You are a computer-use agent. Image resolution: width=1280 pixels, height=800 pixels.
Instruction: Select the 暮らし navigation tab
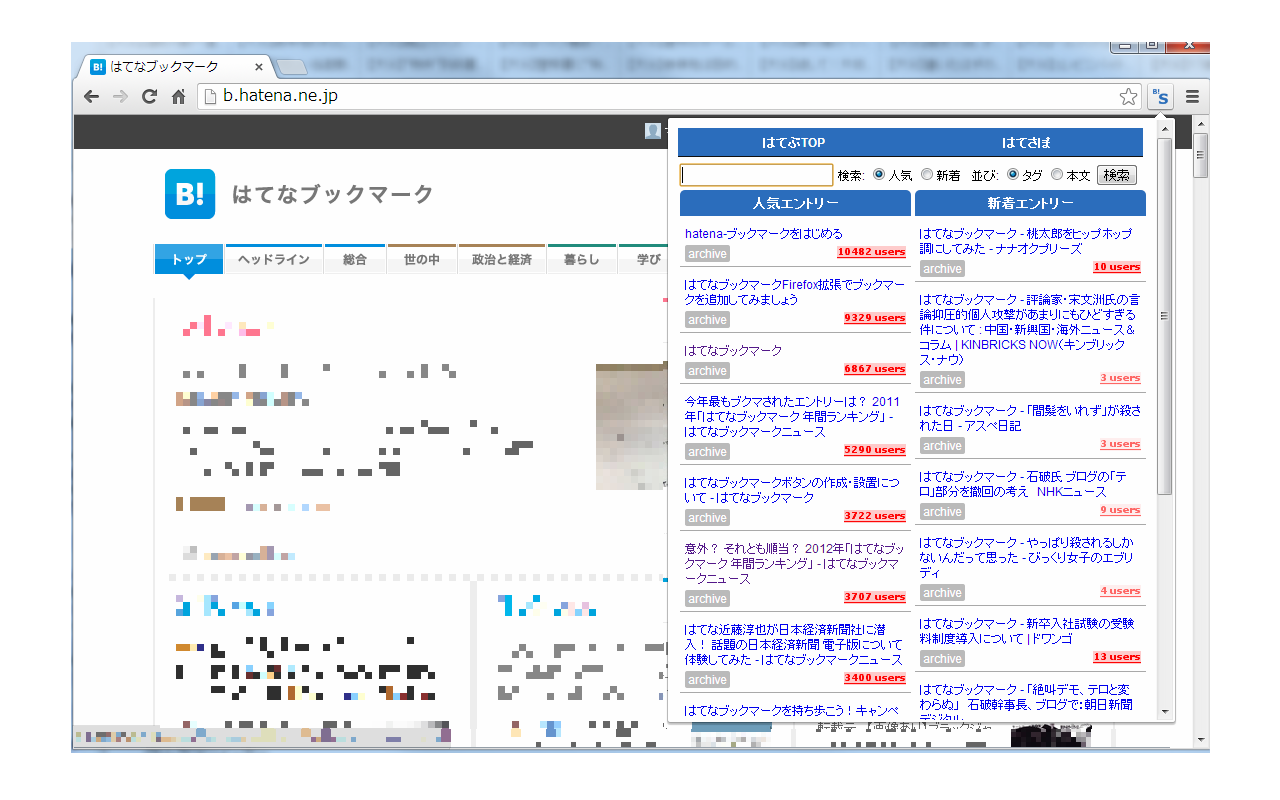(x=581, y=259)
